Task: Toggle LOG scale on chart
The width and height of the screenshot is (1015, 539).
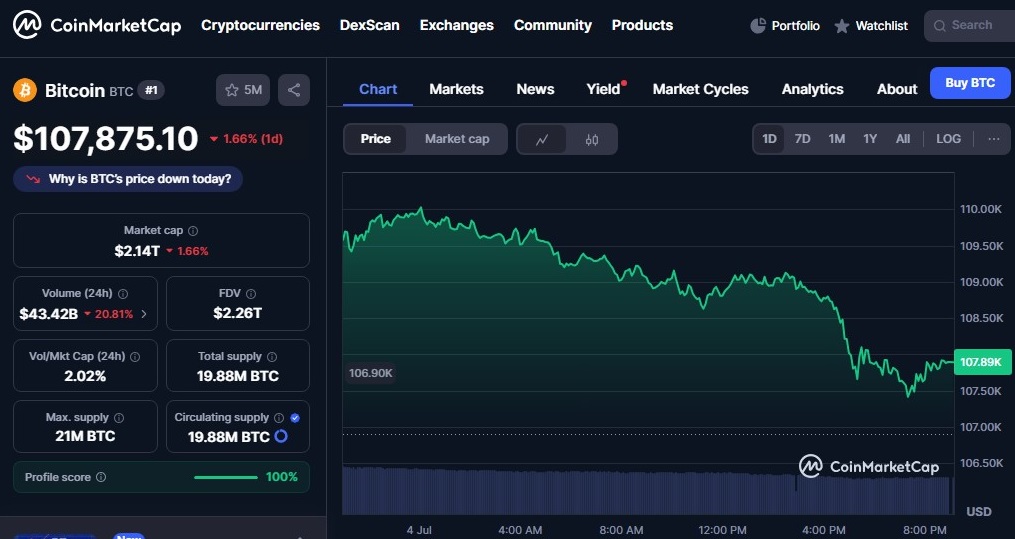Action: coord(948,139)
